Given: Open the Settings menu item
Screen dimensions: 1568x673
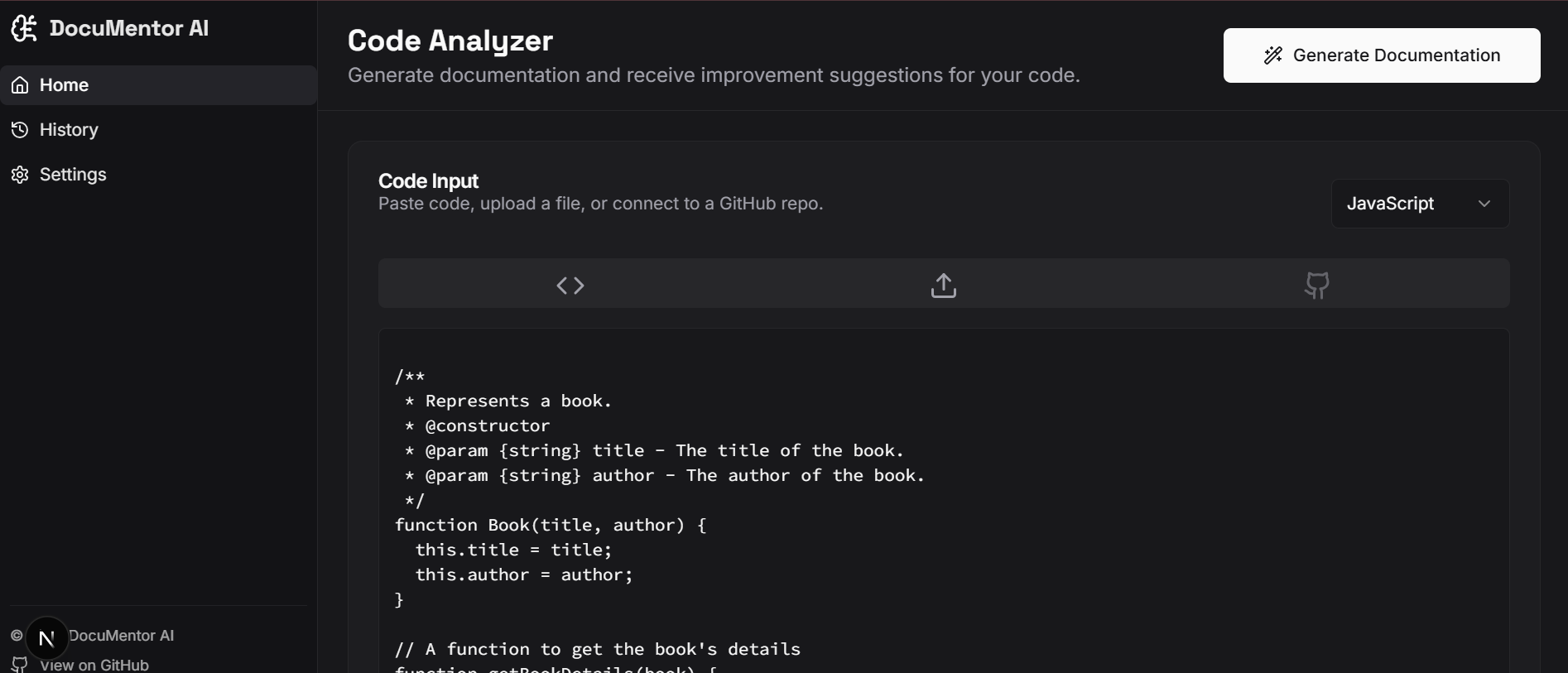Looking at the screenshot, I should 74,175.
